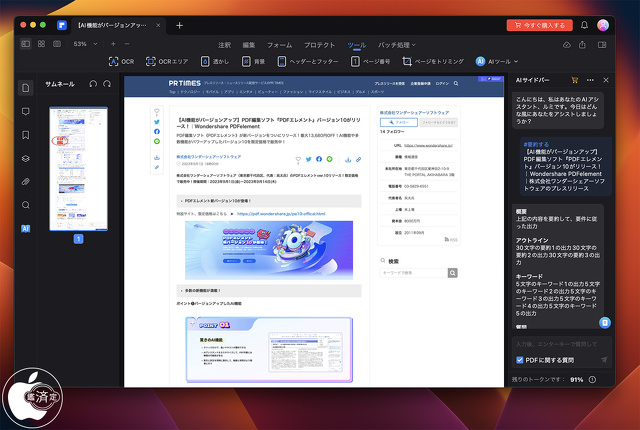Viewport: 640px width, 430px height.
Task: Send the AI chat message
Action: (604, 359)
